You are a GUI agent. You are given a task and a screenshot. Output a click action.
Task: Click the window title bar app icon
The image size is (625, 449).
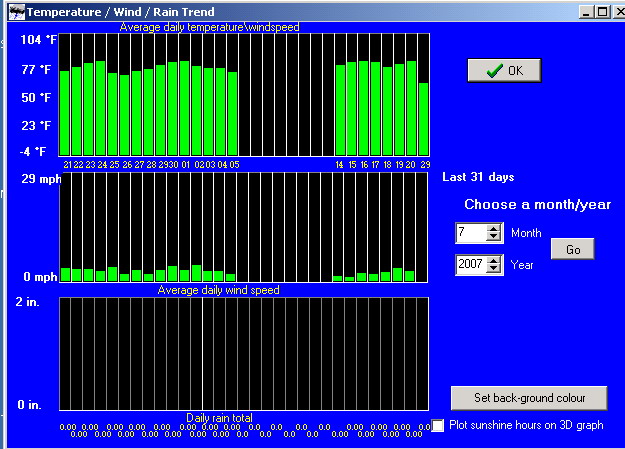17,12
